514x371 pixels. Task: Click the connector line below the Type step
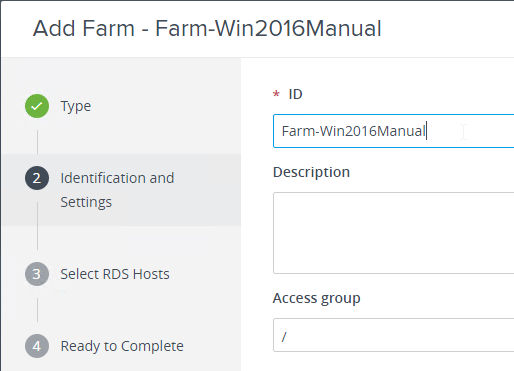(x=37, y=142)
